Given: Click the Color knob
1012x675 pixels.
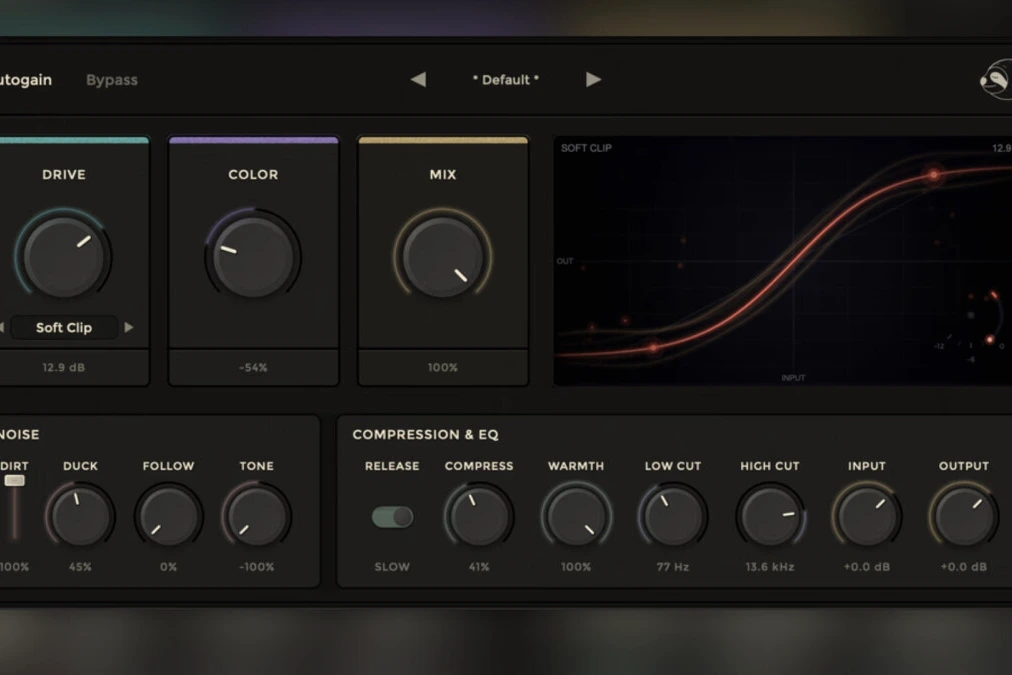Looking at the screenshot, I should 253,256.
